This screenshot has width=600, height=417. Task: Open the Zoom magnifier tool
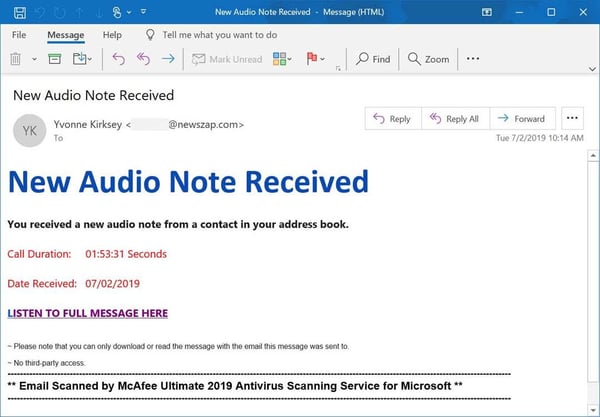428,59
